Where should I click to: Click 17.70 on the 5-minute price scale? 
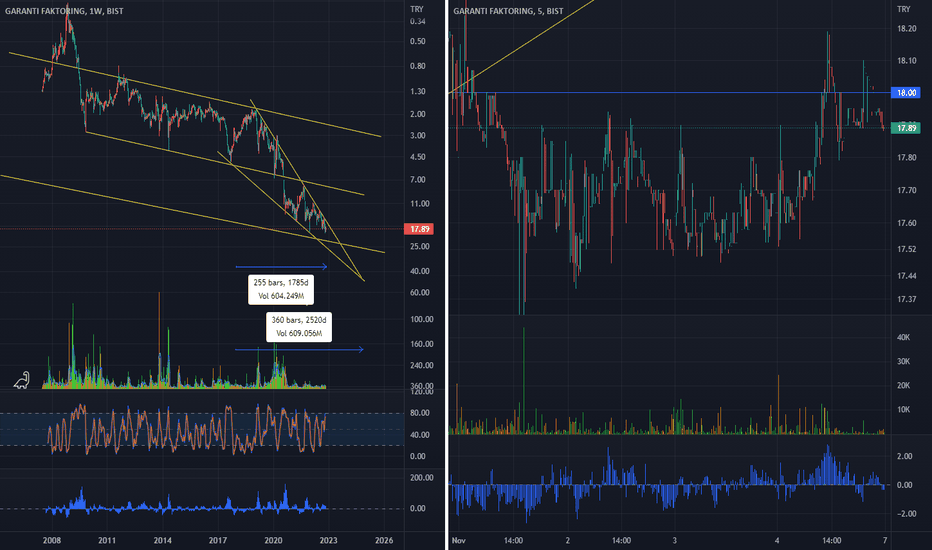(906, 190)
